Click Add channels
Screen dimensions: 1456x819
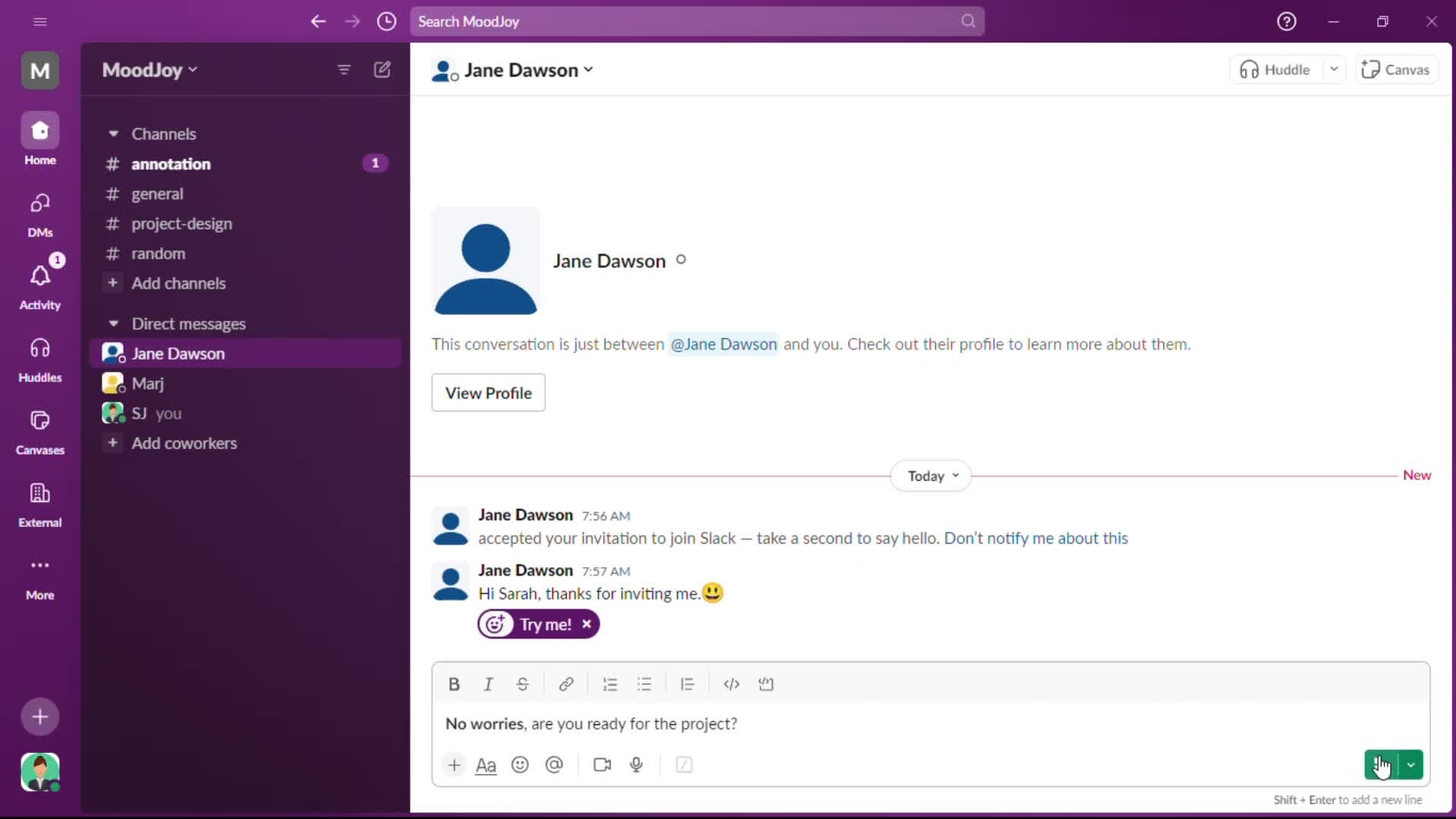tap(246, 283)
